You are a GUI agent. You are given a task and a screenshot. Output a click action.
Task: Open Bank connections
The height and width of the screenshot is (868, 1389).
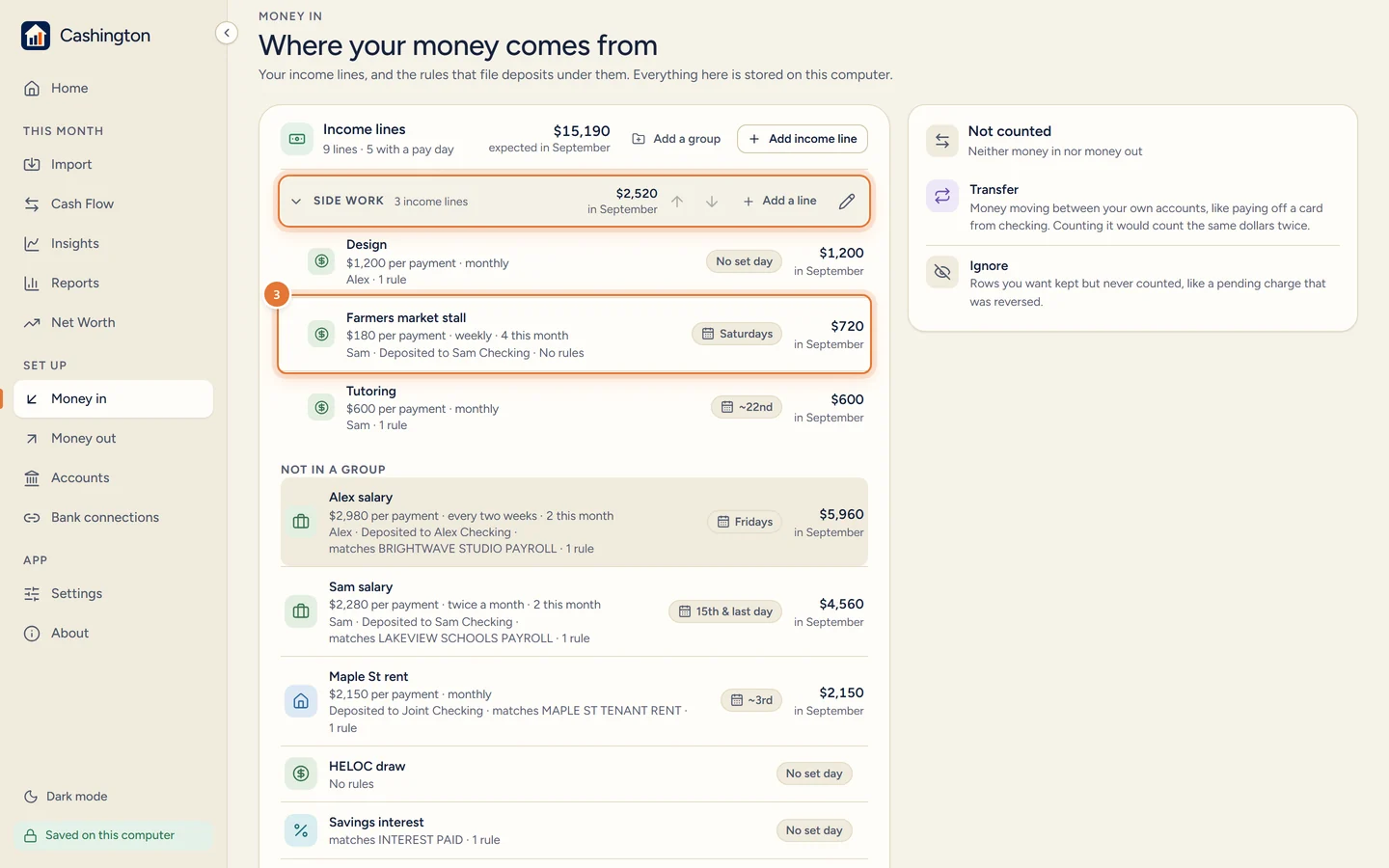[114, 518]
